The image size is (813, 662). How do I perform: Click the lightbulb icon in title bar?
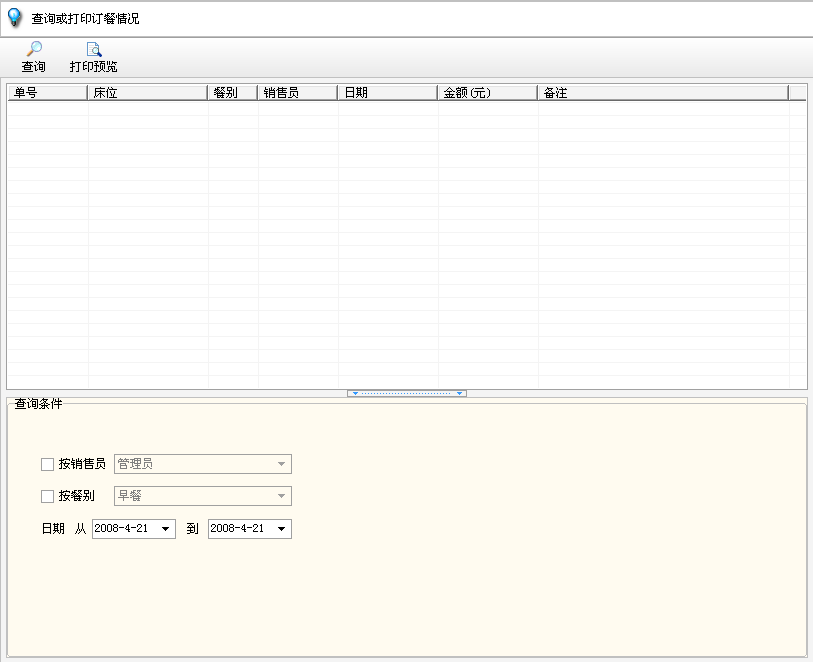click(15, 18)
